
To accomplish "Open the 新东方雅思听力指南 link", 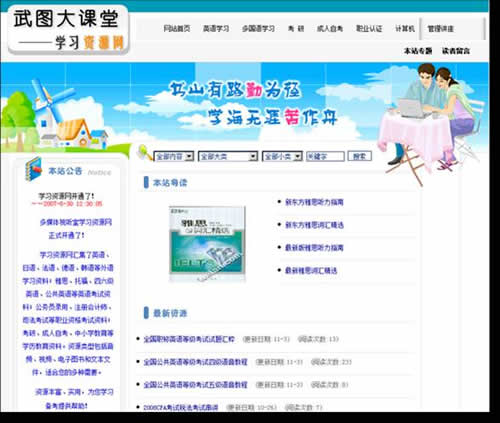I will tap(314, 202).
